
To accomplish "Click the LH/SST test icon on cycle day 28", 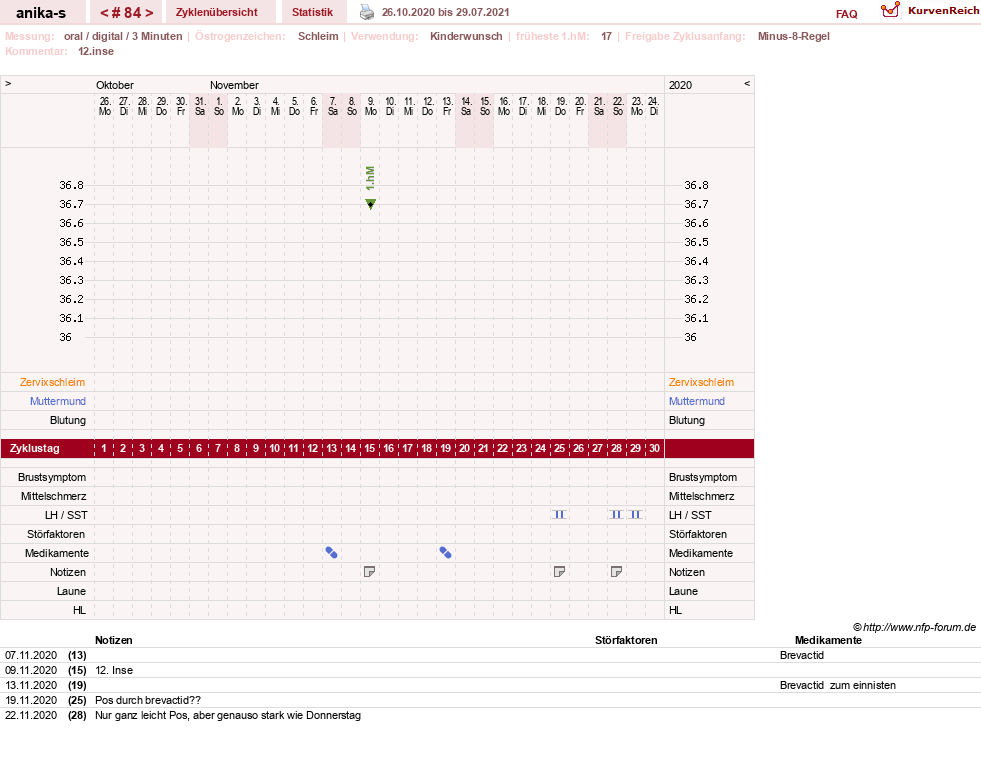I will 616,515.
